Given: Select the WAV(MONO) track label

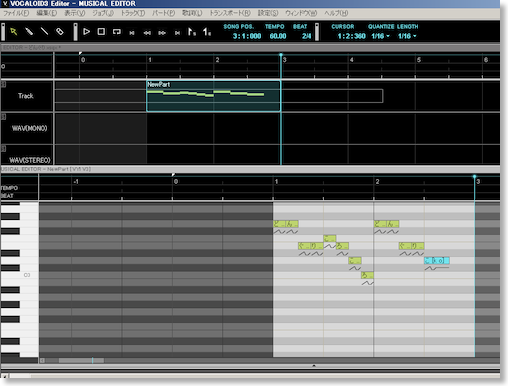Looking at the screenshot, I should pyautogui.click(x=29, y=128).
